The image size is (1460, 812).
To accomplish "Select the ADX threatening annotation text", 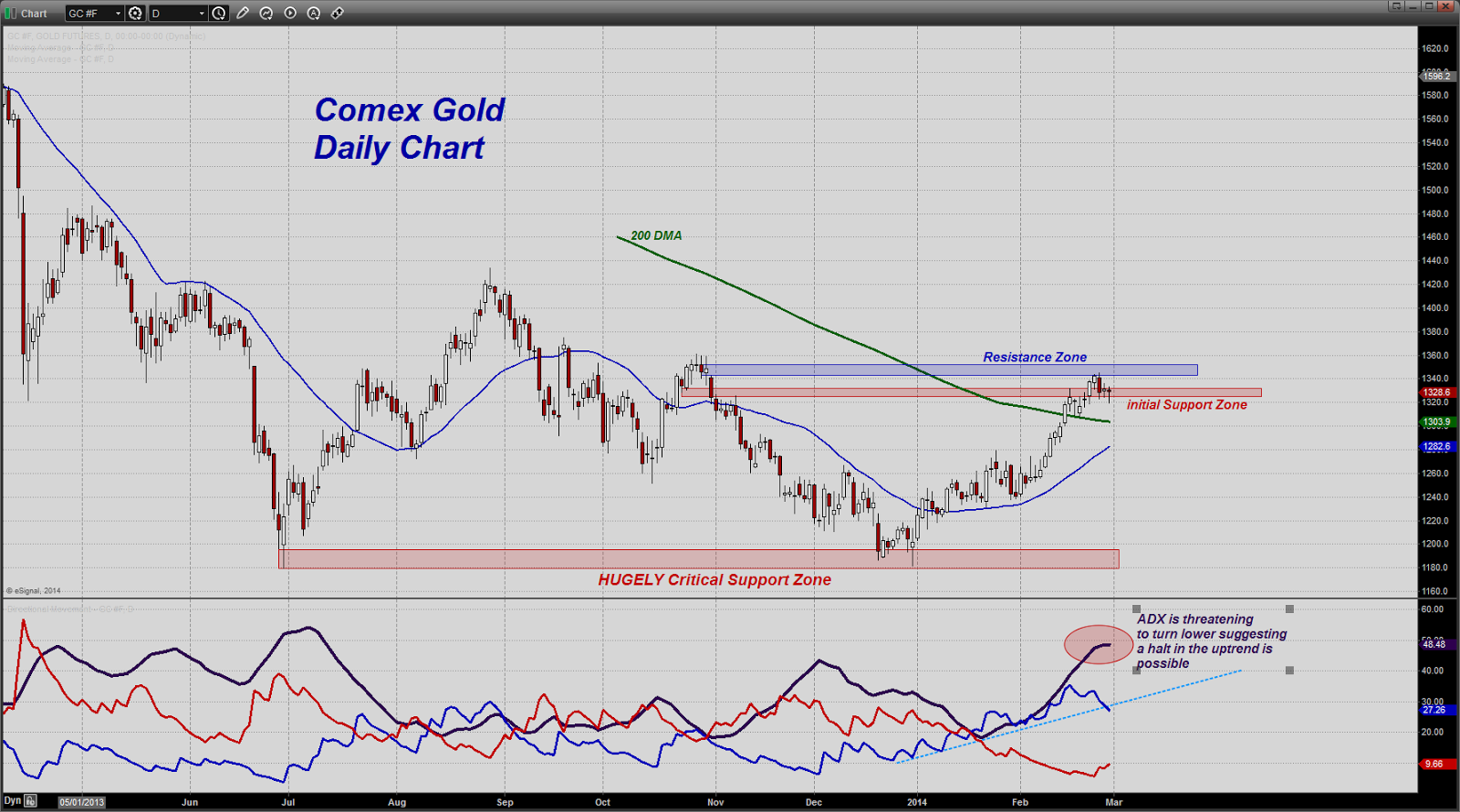I will click(1212, 641).
